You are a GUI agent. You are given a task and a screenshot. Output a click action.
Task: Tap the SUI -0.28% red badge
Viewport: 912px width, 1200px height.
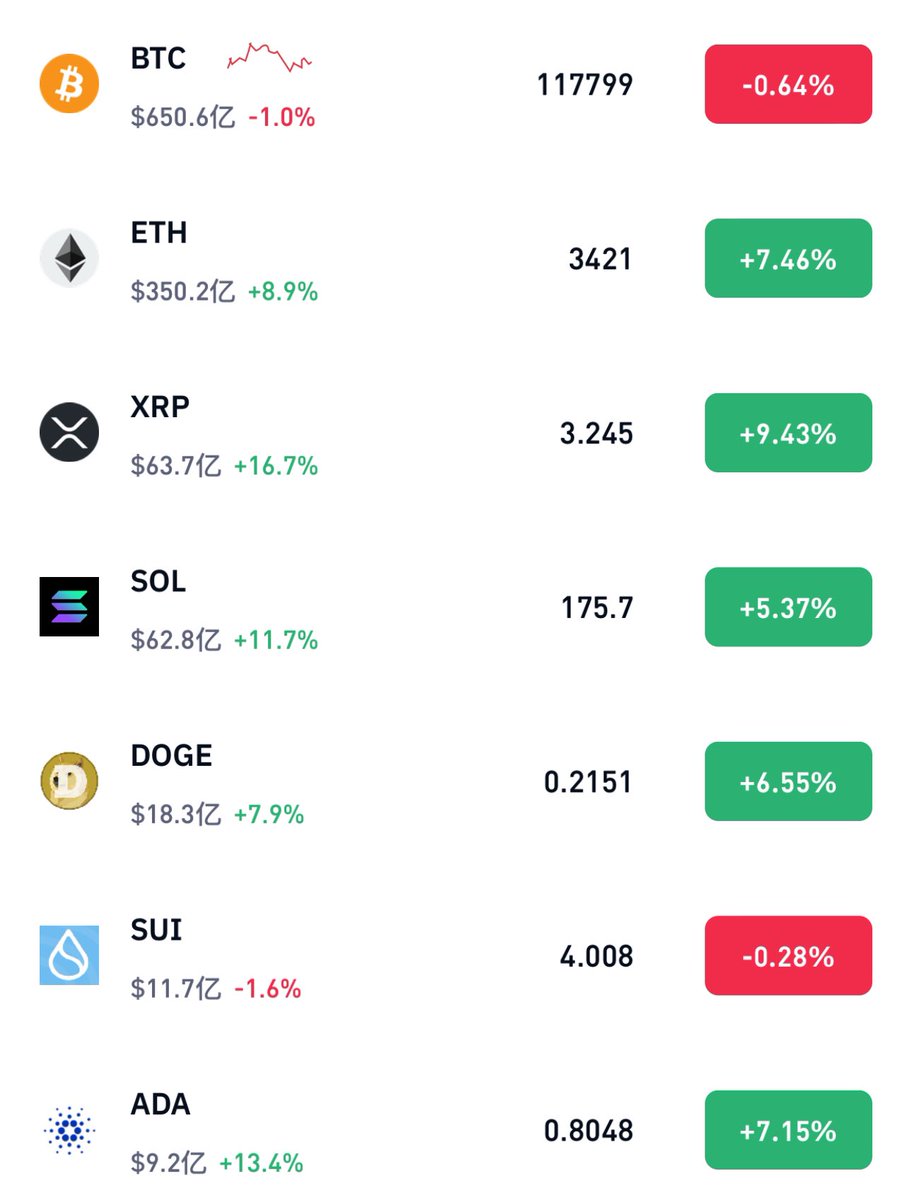(x=788, y=956)
